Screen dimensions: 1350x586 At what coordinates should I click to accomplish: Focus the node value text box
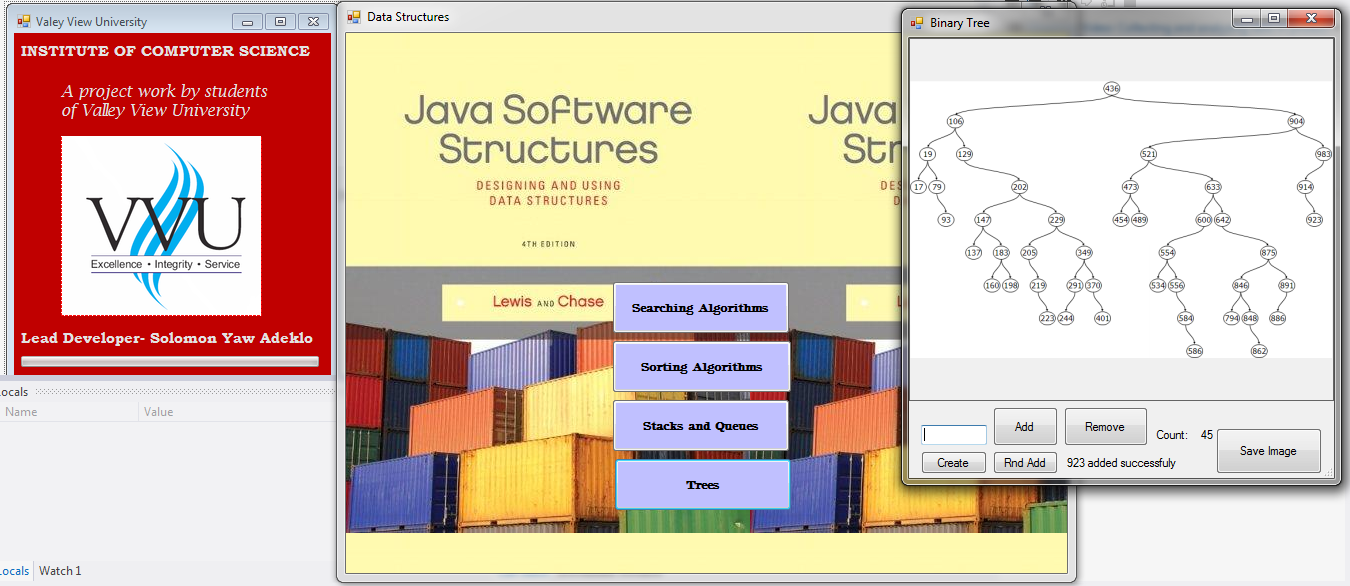pos(954,435)
